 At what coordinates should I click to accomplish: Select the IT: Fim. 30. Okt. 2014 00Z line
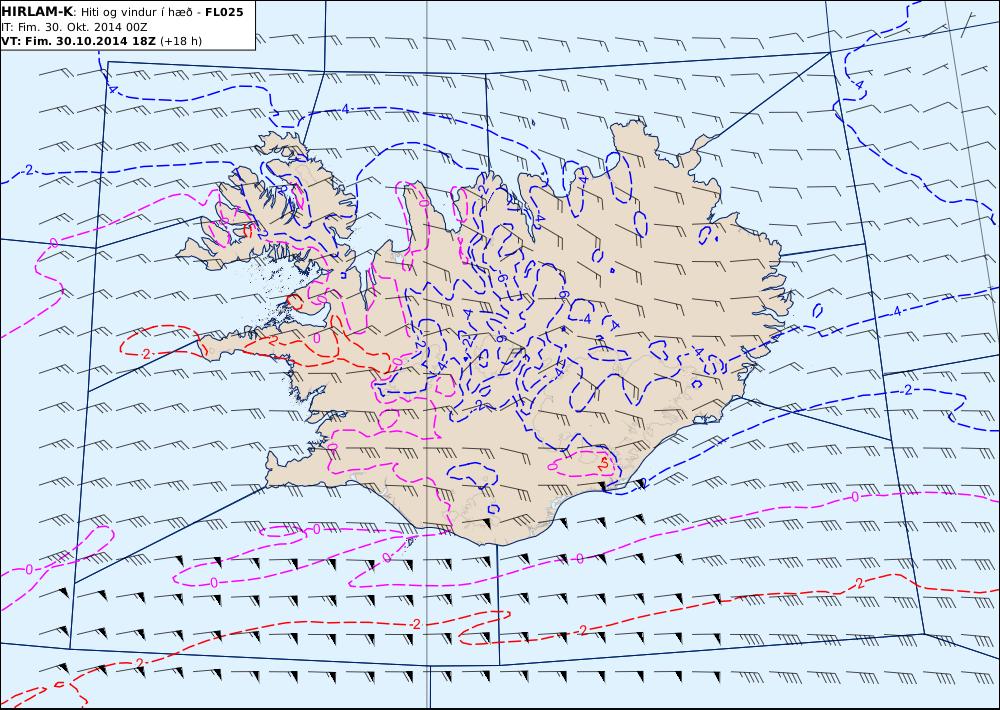pyautogui.click(x=74, y=27)
